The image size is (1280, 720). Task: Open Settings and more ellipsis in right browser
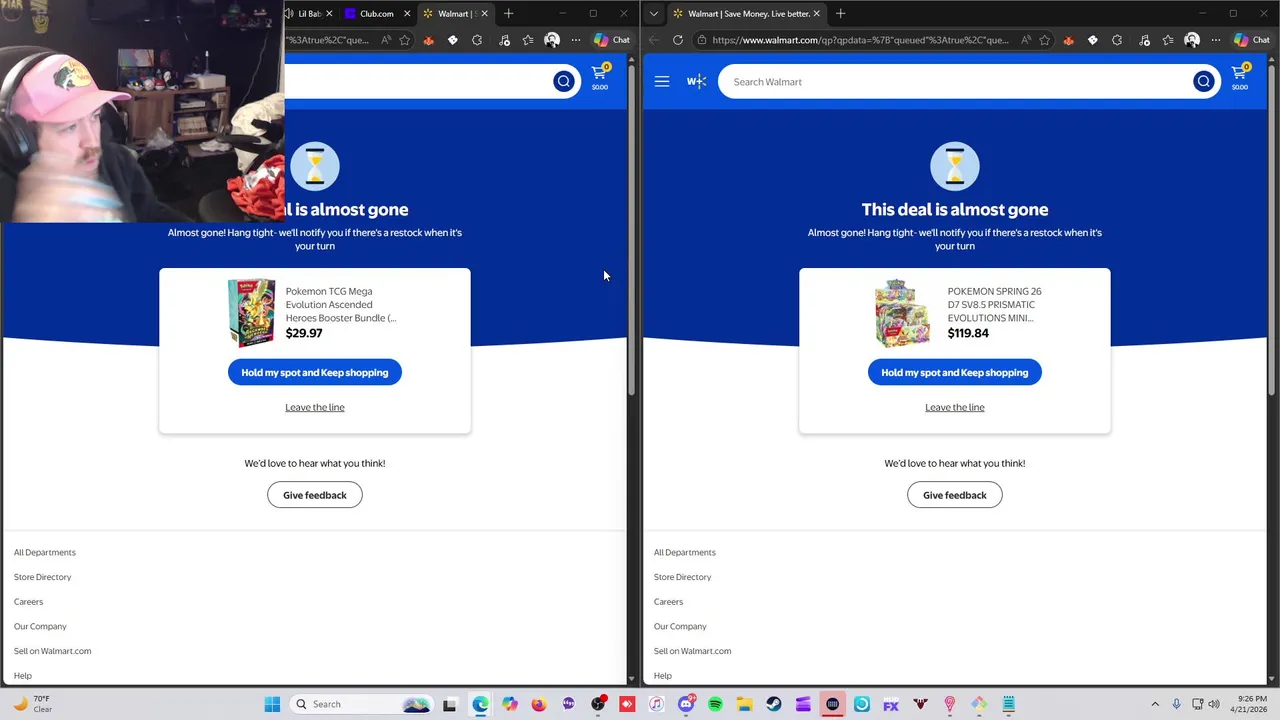[1216, 40]
